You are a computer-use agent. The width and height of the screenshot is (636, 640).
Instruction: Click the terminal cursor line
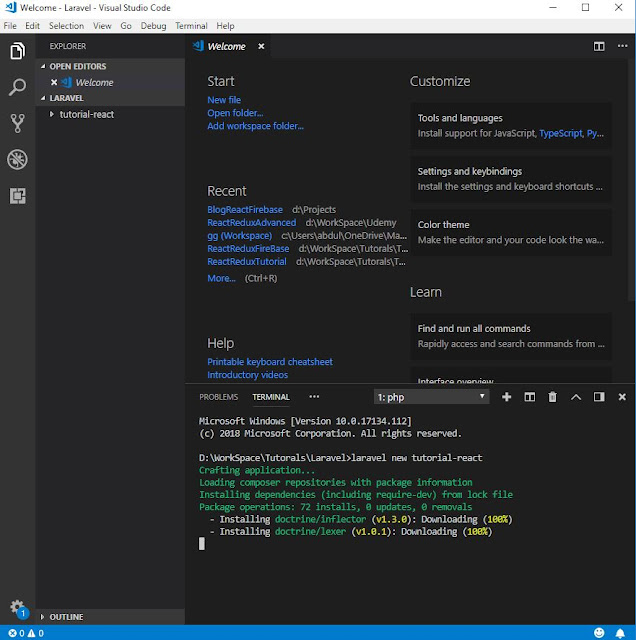tap(202, 543)
